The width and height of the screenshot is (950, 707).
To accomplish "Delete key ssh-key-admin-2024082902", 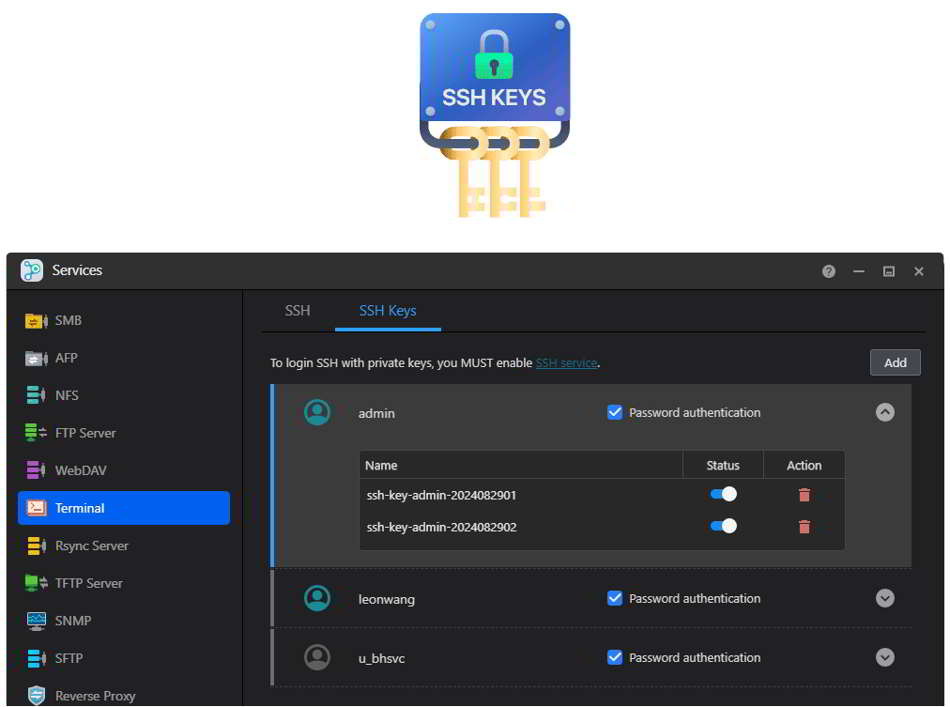I will pos(804,526).
